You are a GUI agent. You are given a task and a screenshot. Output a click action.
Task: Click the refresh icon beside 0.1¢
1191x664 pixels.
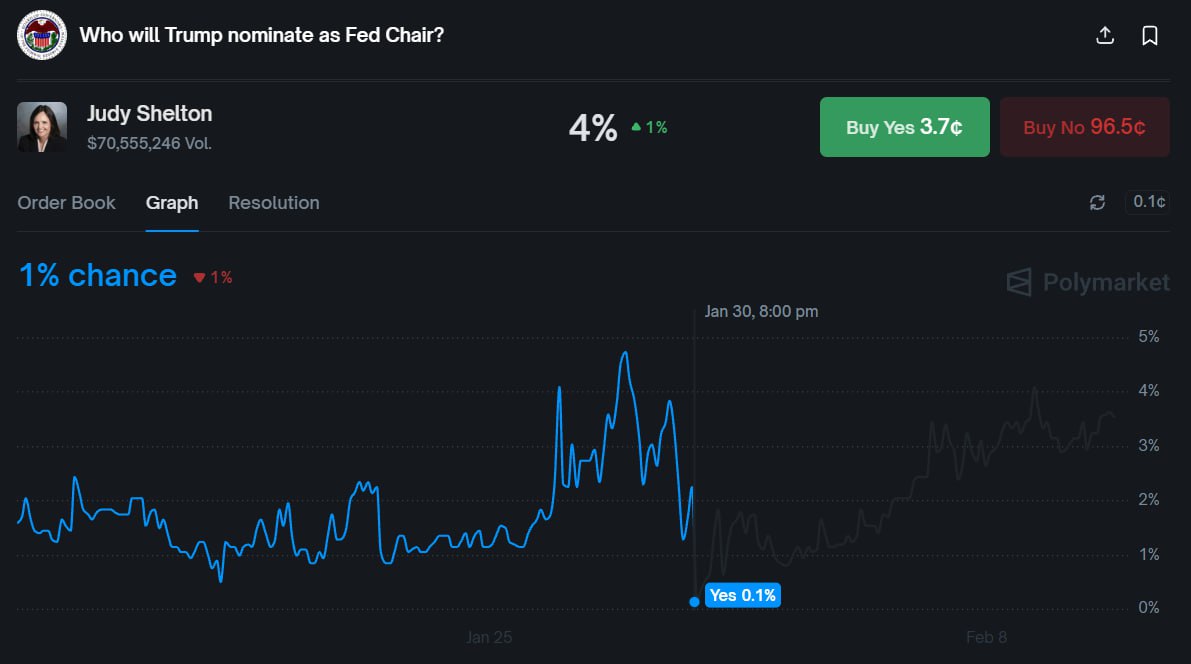tap(1097, 203)
